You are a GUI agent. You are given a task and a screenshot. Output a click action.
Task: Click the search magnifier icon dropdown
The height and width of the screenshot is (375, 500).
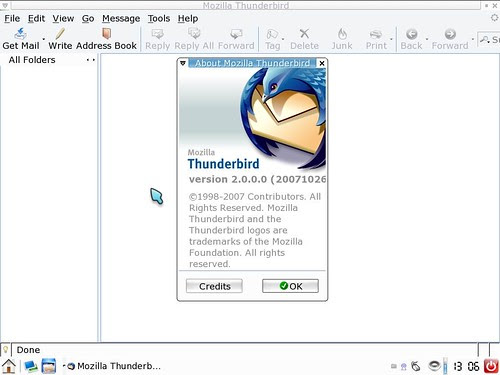coord(484,40)
